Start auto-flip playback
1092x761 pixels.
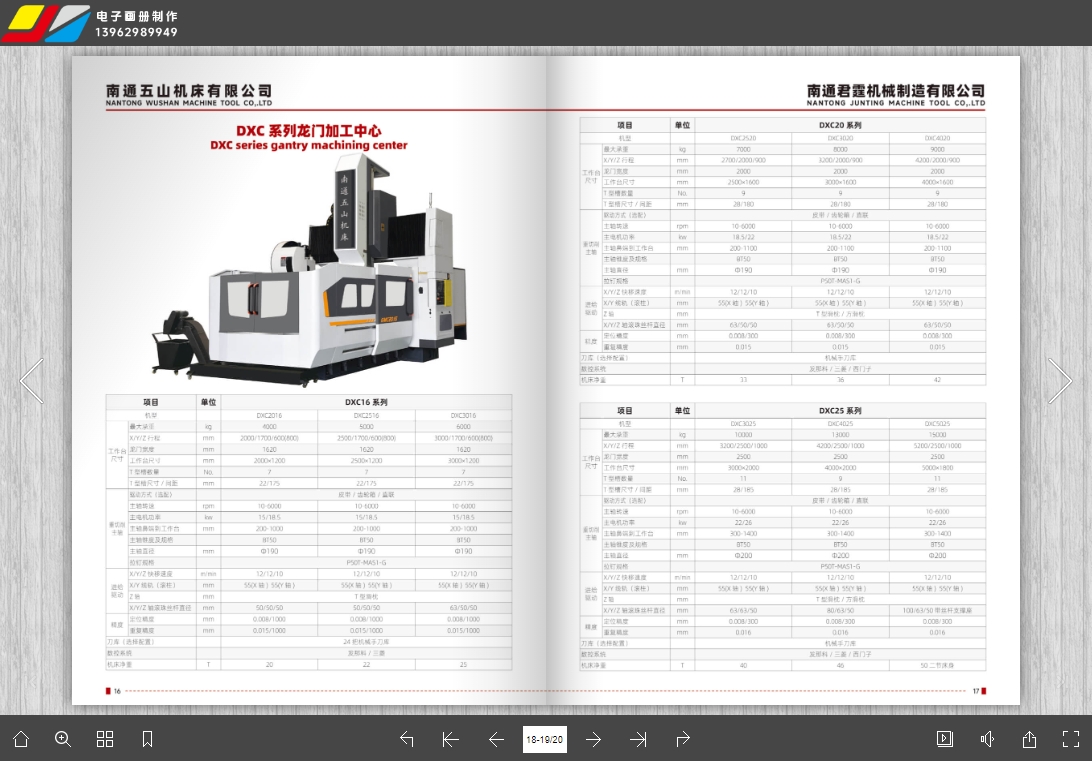945,739
